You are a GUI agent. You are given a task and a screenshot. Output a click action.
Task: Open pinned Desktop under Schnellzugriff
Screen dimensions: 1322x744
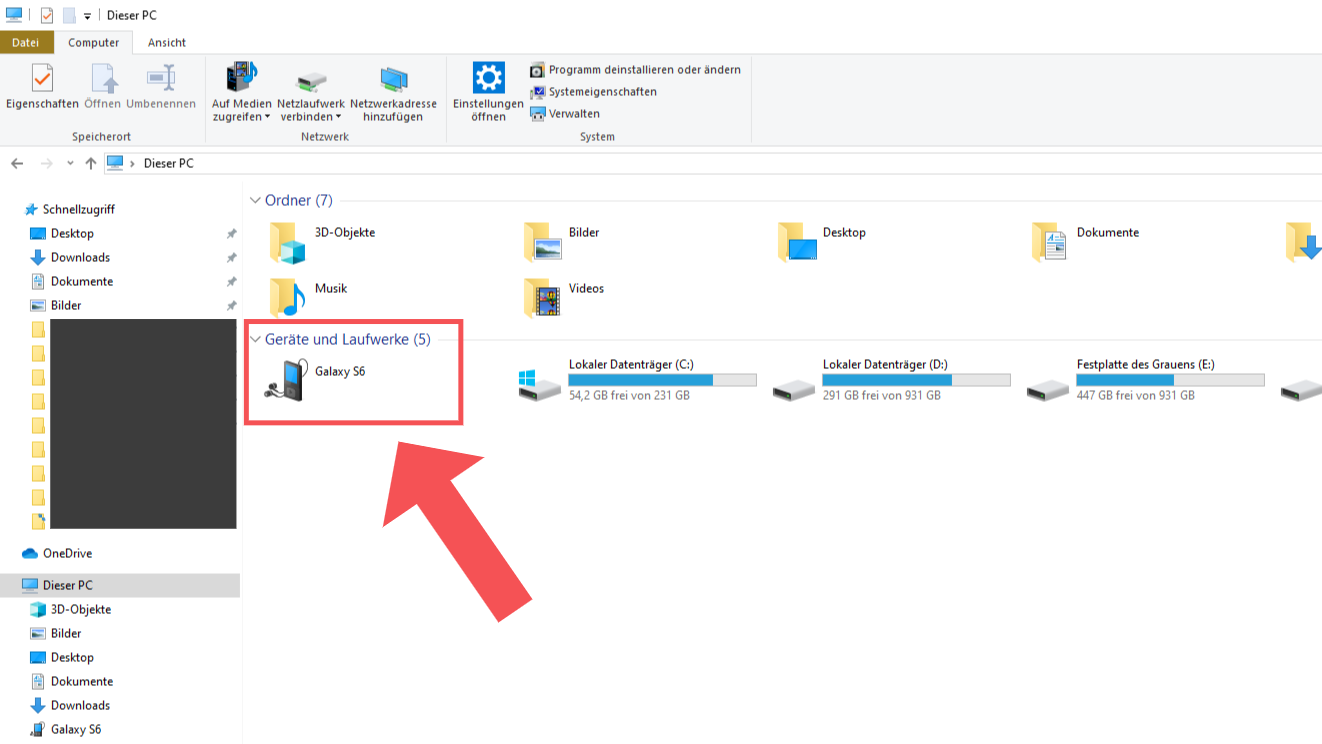click(x=72, y=234)
